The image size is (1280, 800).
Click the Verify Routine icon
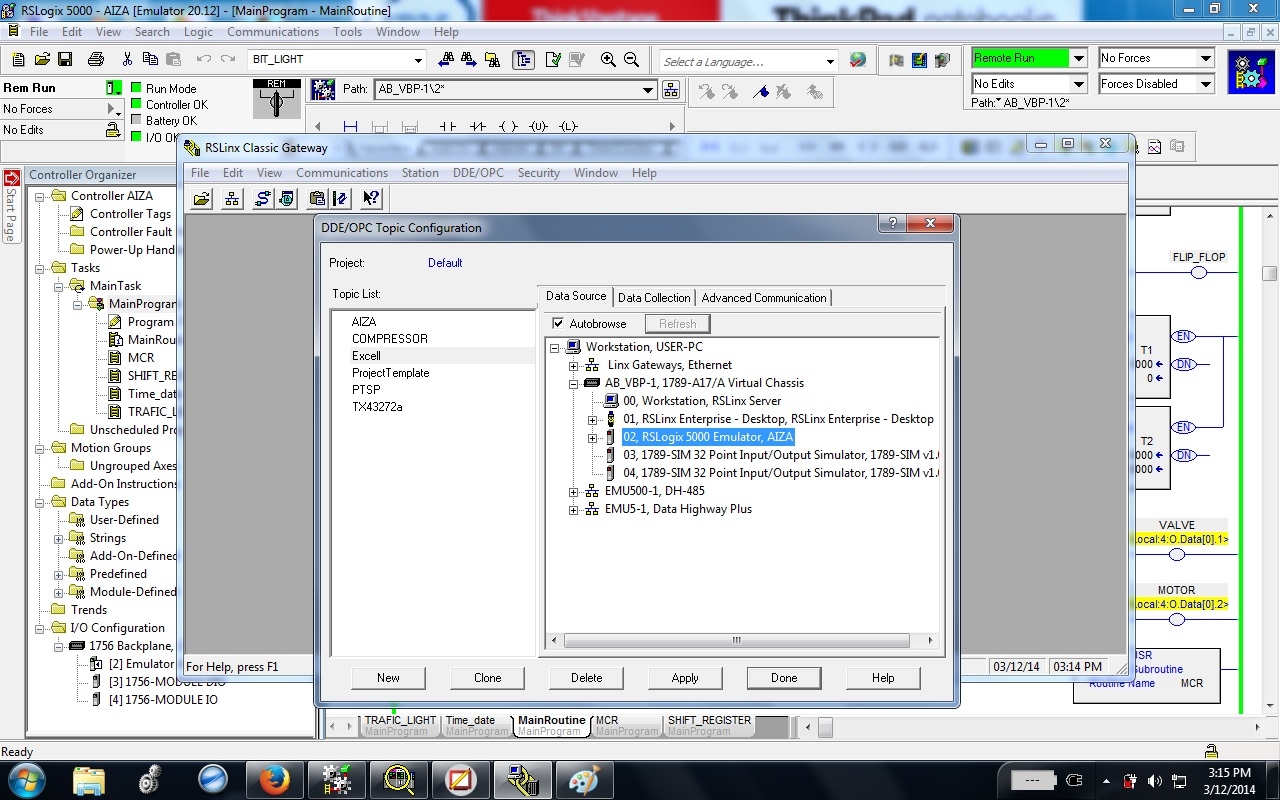pyautogui.click(x=553, y=60)
